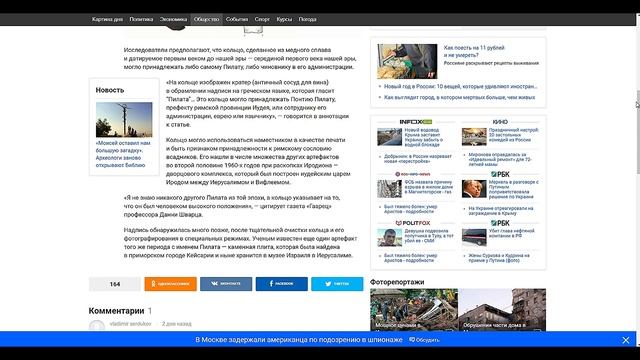Open 'Обрушение части дома' photo report thumbnail
The width and height of the screenshot is (640, 360).
[502, 310]
